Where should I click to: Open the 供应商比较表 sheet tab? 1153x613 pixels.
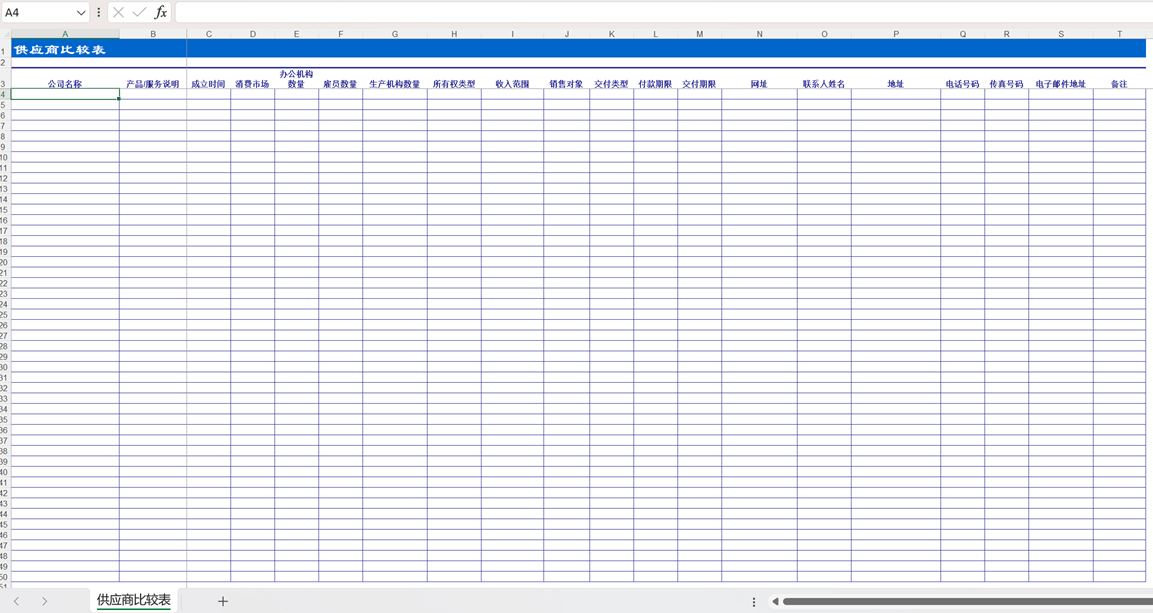(133, 600)
